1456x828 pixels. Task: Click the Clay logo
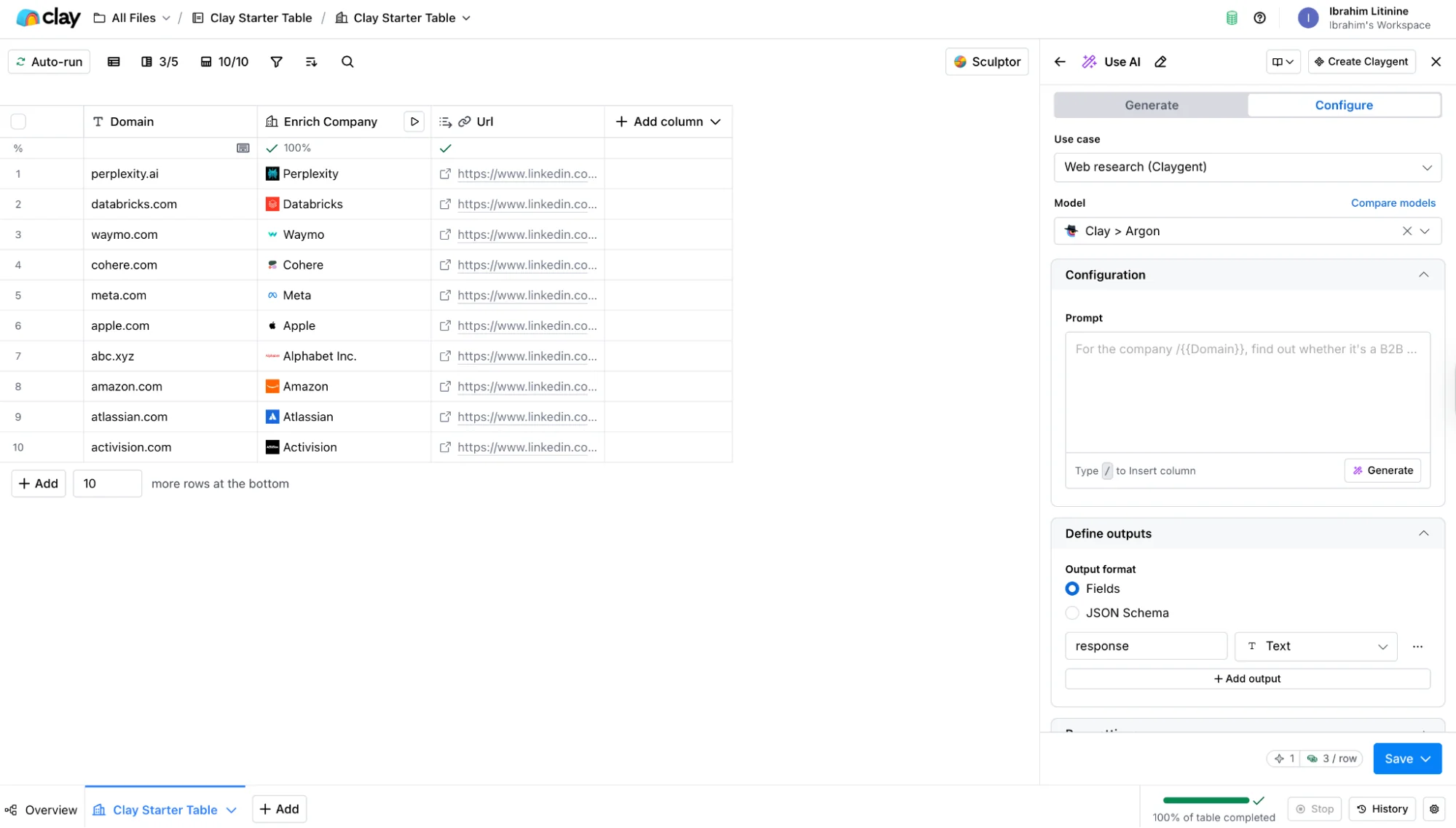coord(48,17)
